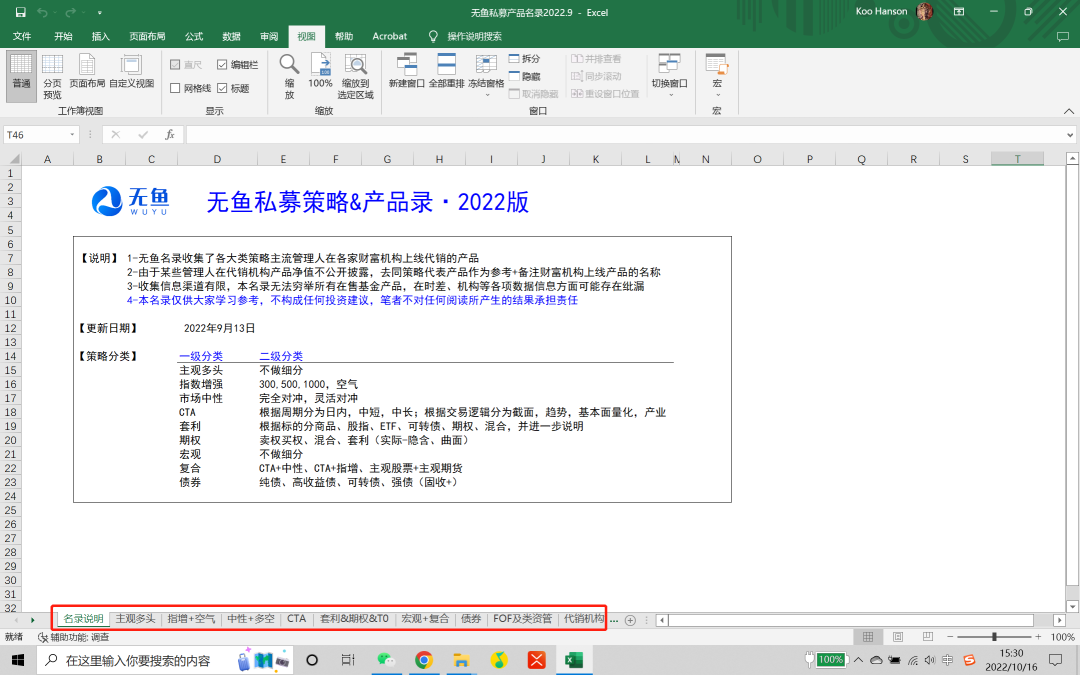
Task: Select row header 12
Action: click(10, 328)
